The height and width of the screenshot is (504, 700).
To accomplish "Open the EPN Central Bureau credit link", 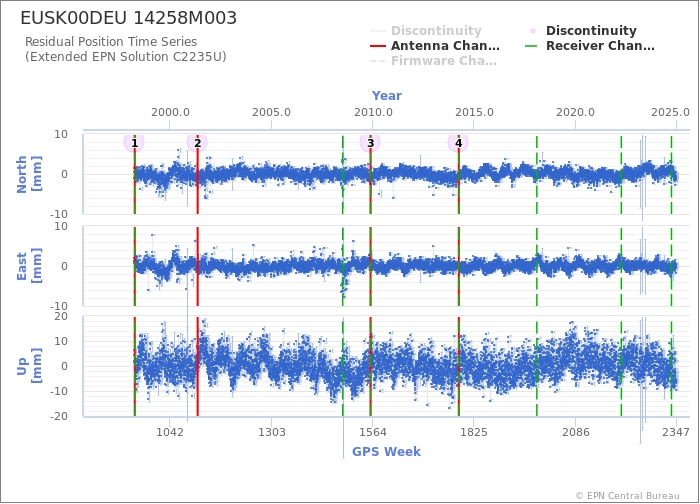I will coord(628,496).
